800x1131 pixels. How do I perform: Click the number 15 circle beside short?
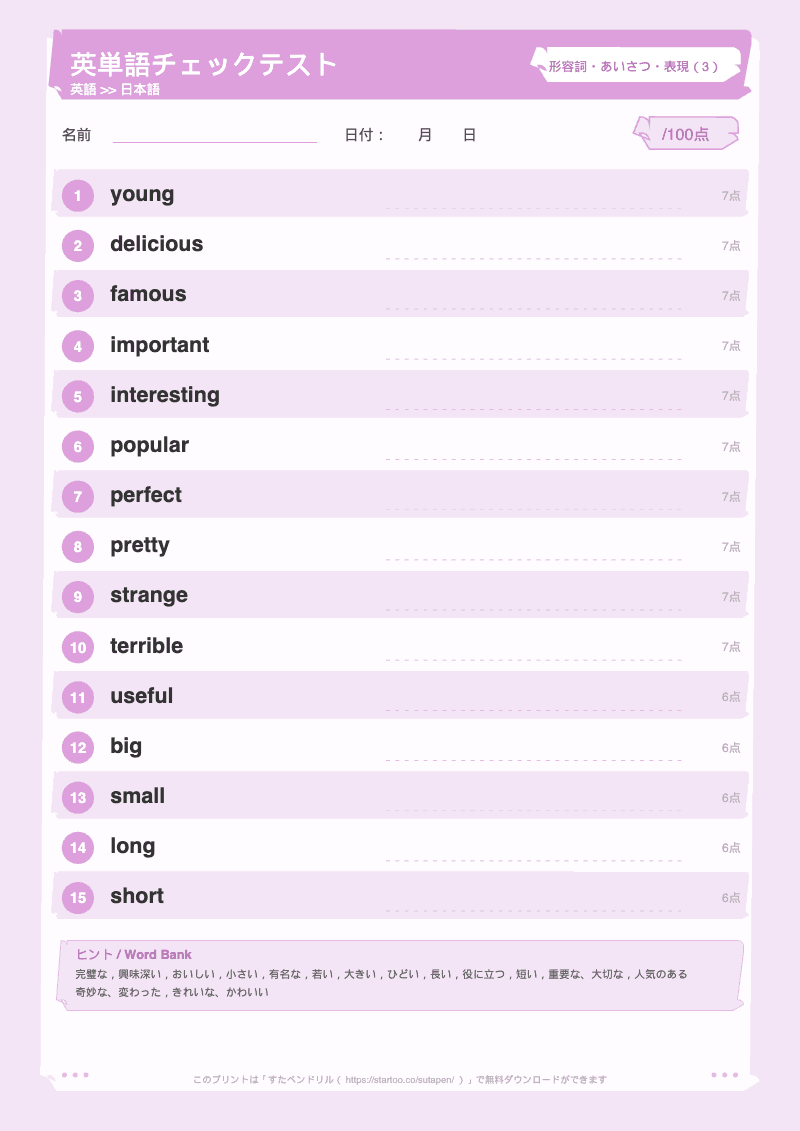coord(78,897)
